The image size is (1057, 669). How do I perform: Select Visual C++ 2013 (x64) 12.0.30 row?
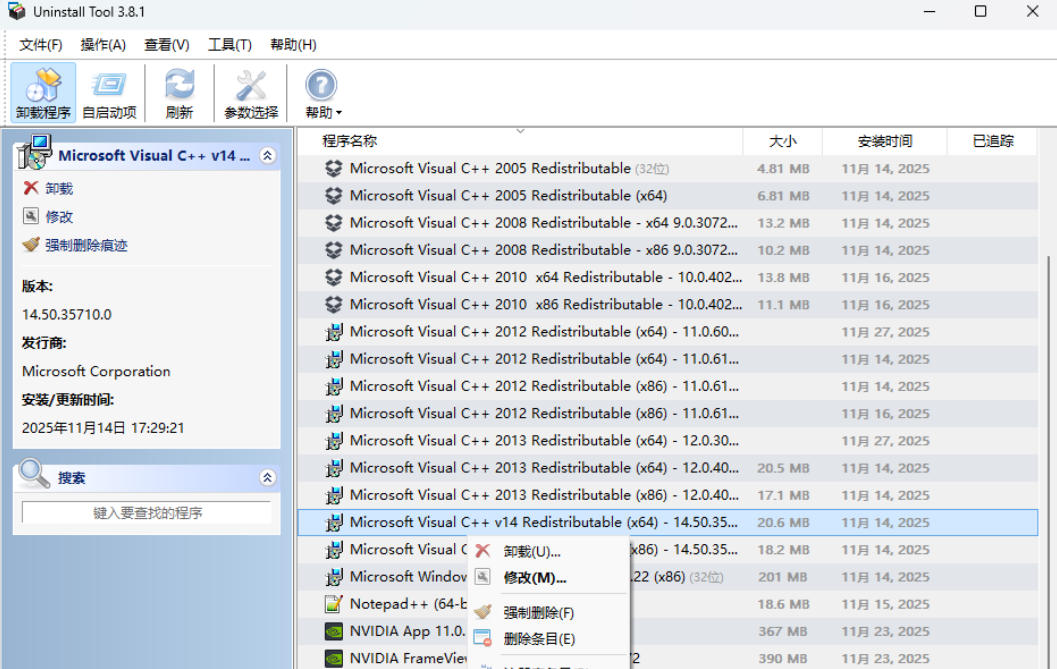click(x=667, y=440)
